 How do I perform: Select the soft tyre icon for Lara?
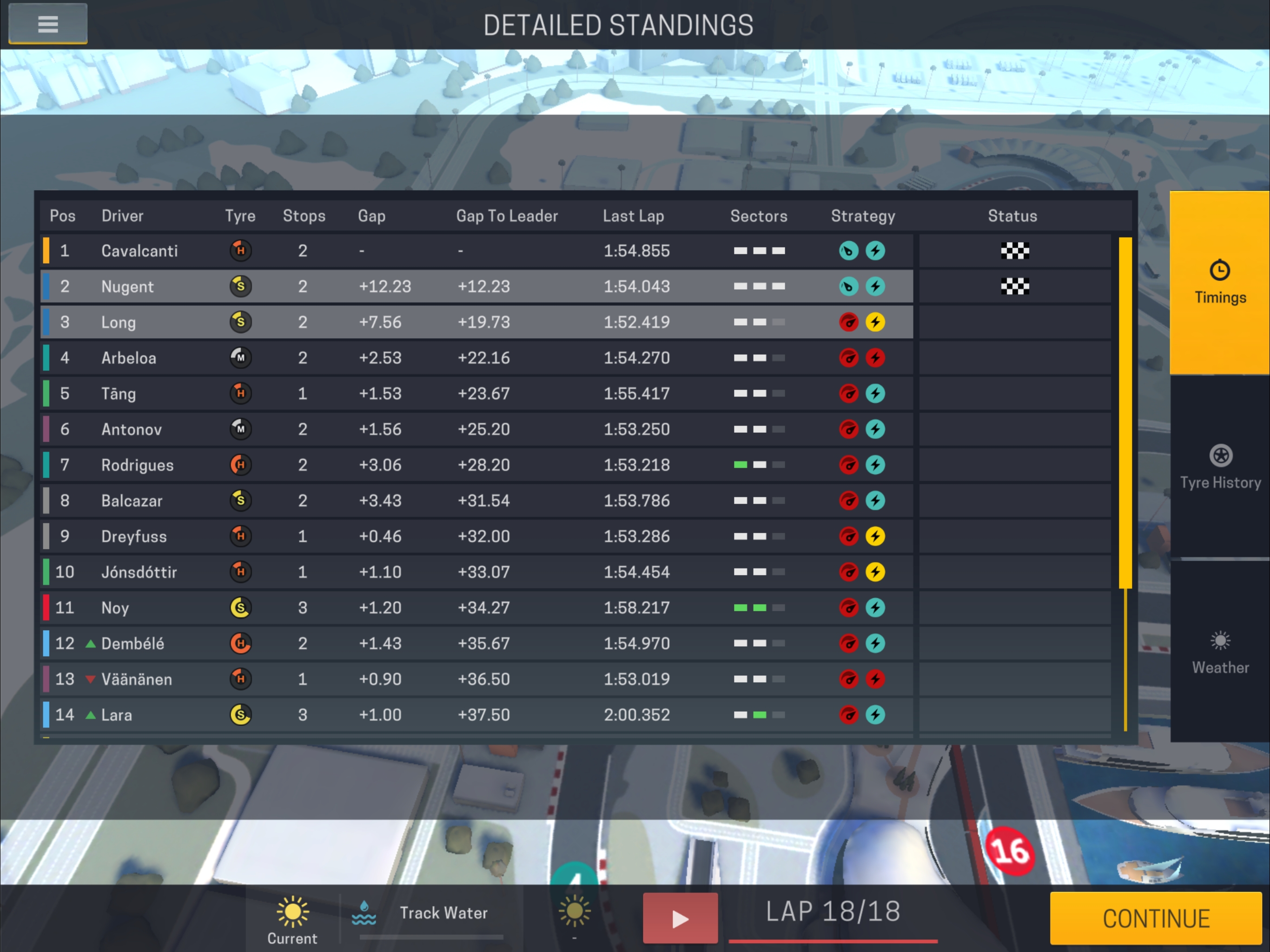coord(240,715)
